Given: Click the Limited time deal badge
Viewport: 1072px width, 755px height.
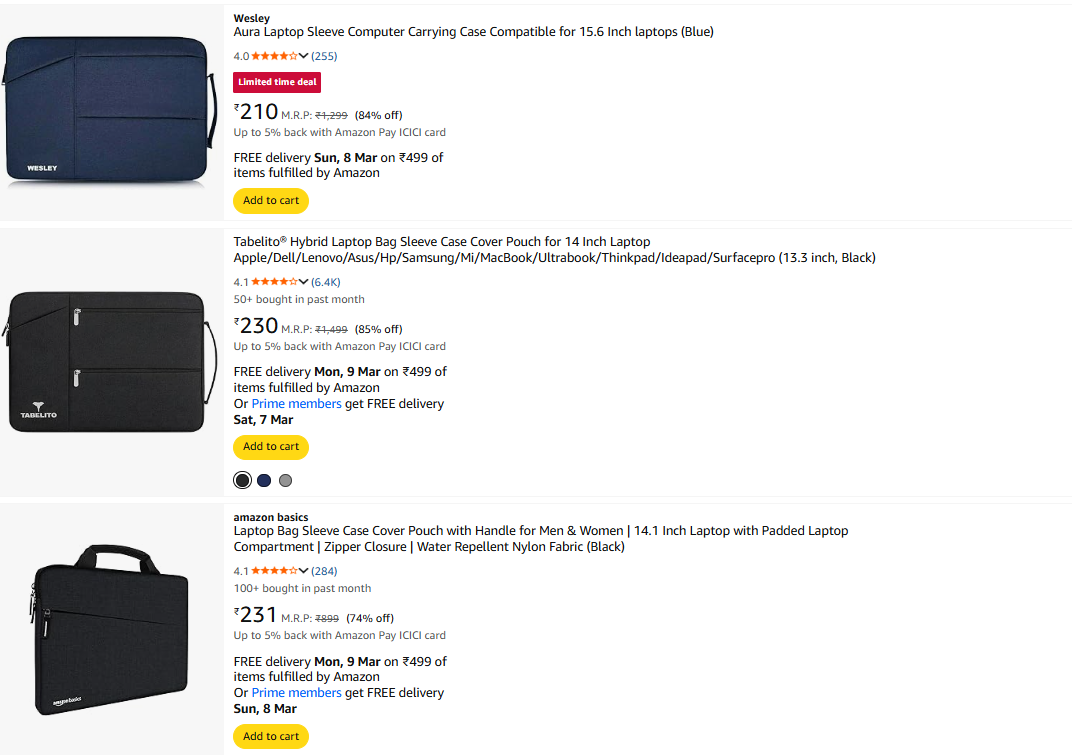Looking at the screenshot, I should click(277, 82).
